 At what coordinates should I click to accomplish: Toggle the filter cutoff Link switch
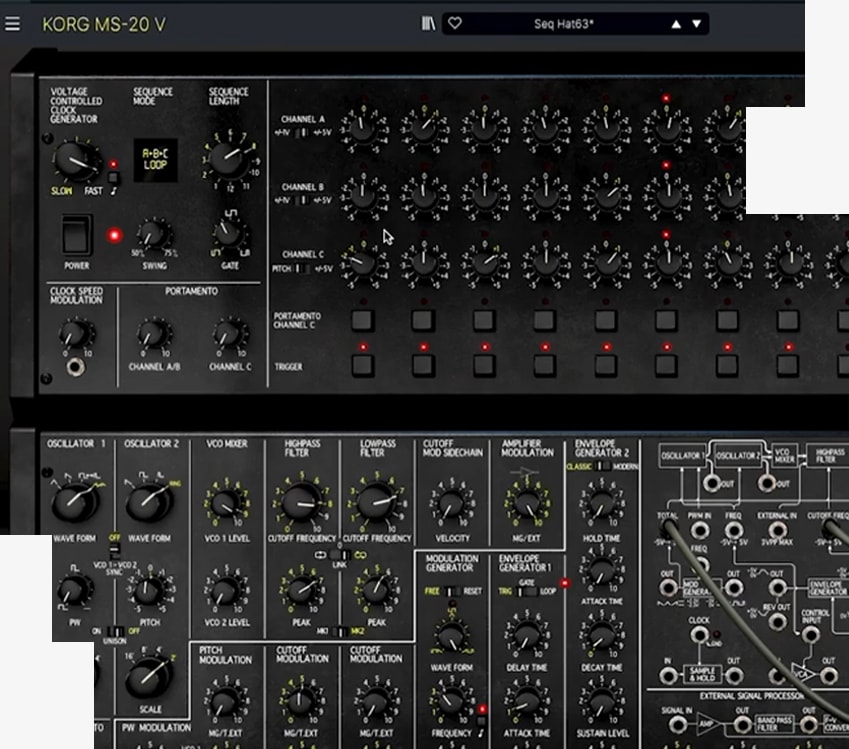pos(339,555)
